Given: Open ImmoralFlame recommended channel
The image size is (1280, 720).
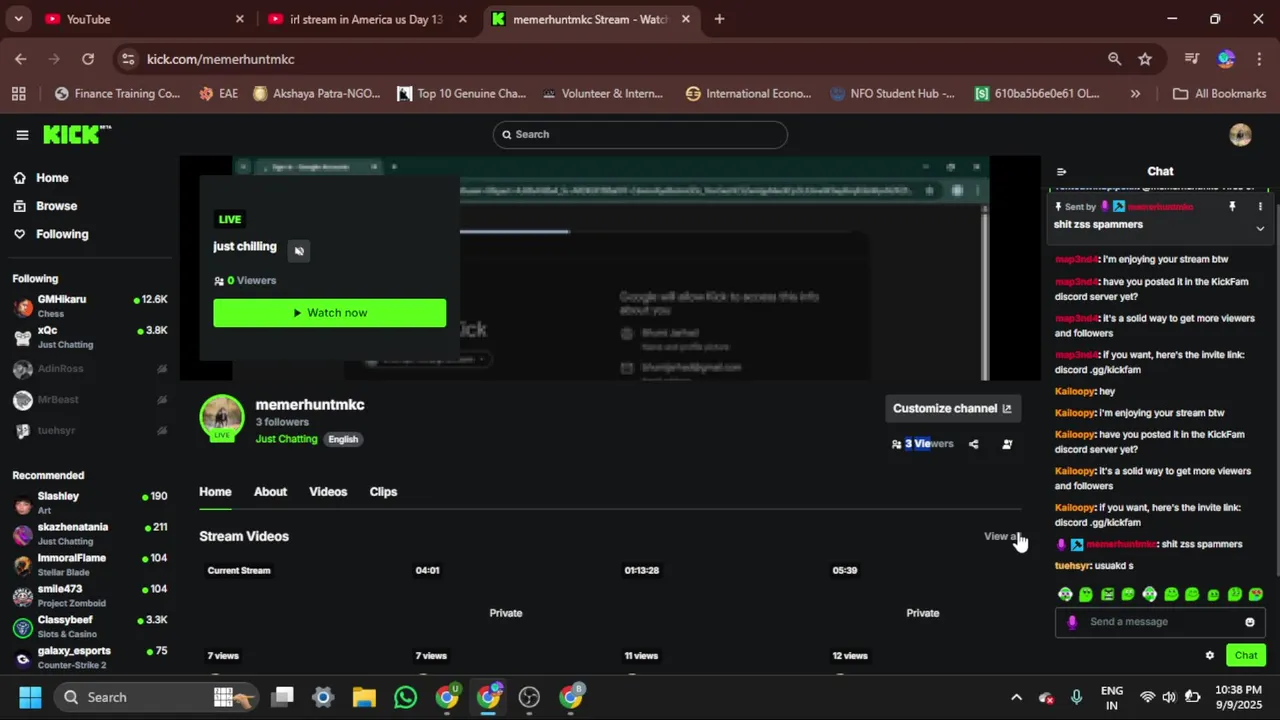Looking at the screenshot, I should pyautogui.click(x=90, y=565).
